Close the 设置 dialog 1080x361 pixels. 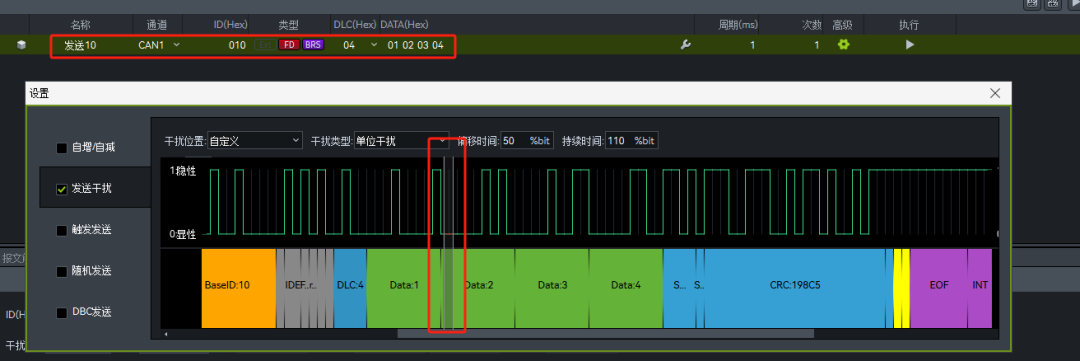coord(994,93)
